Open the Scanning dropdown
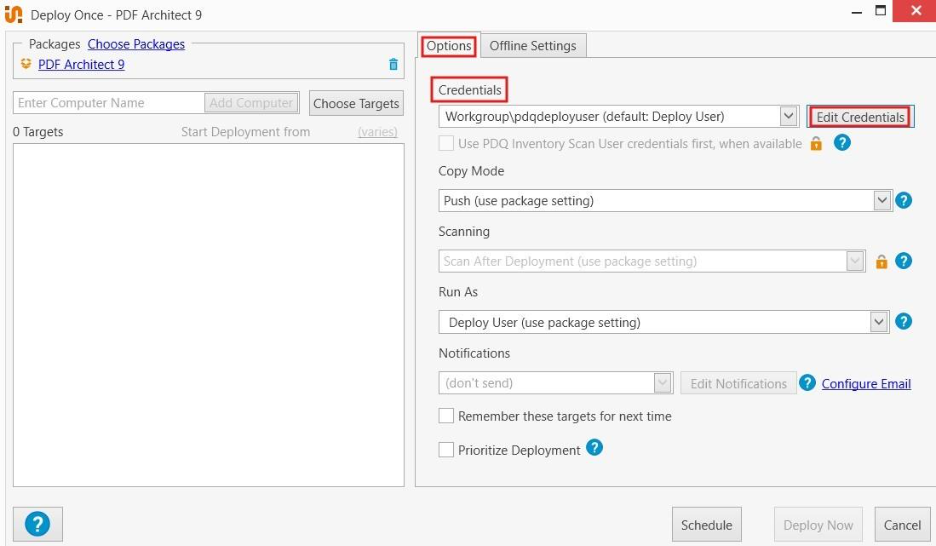This screenshot has width=936, height=546. pyautogui.click(x=855, y=261)
